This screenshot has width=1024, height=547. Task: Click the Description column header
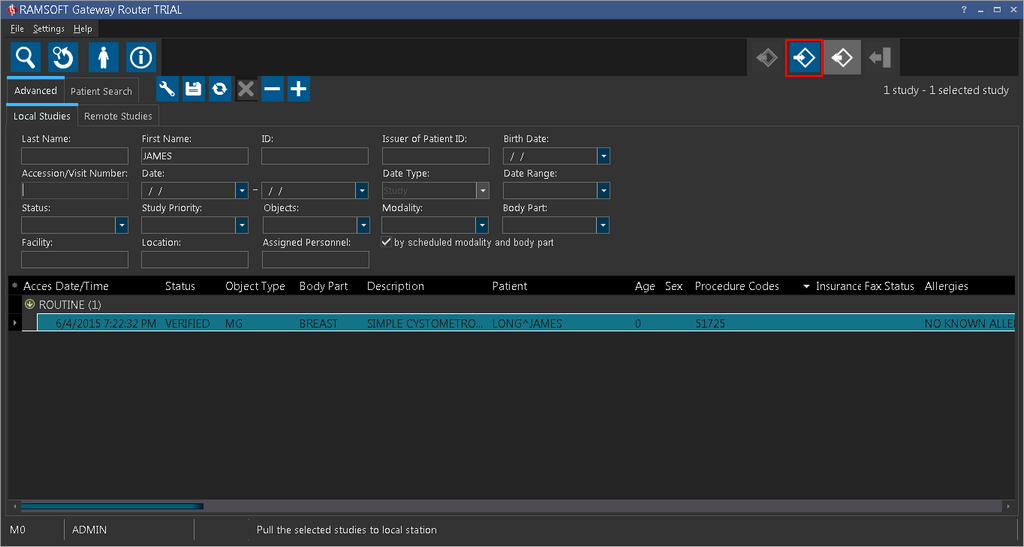pos(395,286)
